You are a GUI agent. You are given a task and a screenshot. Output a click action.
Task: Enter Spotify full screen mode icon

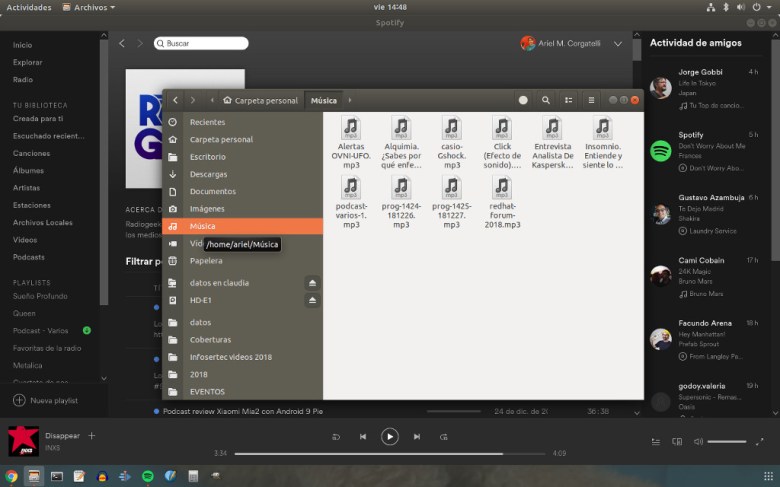coord(759,442)
